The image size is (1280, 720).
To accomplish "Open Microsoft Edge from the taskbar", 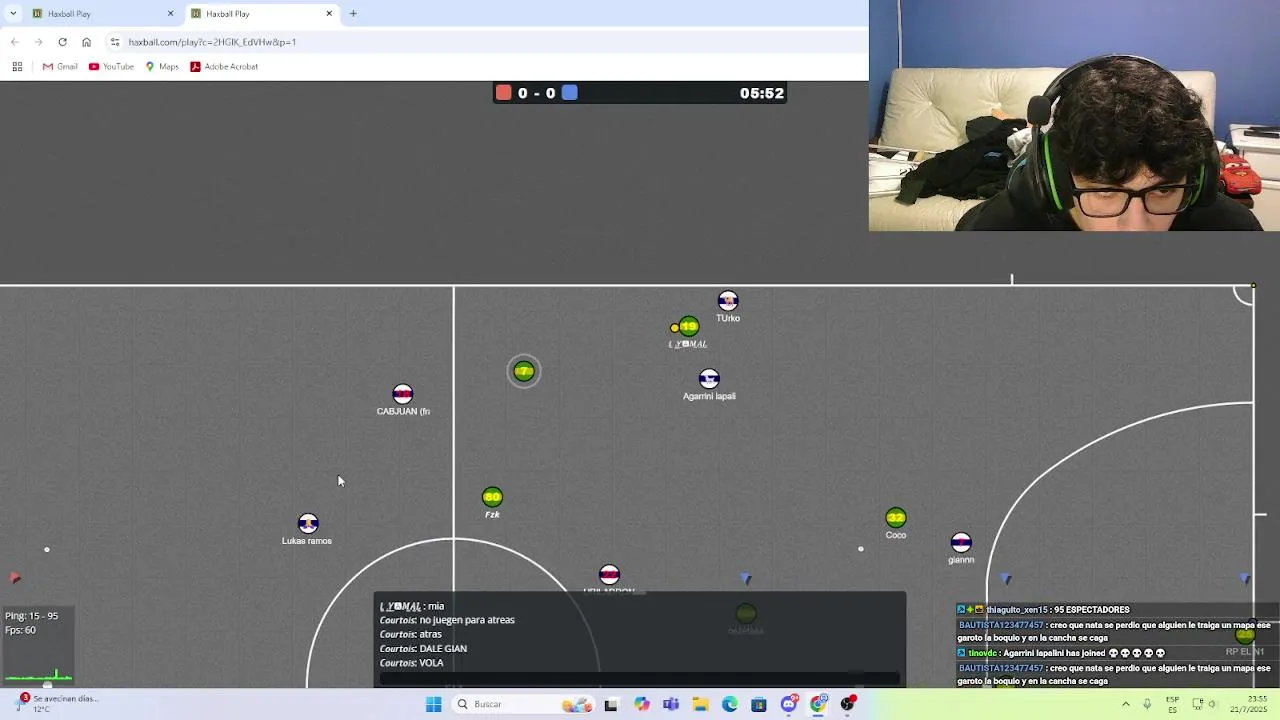I will coord(730,704).
